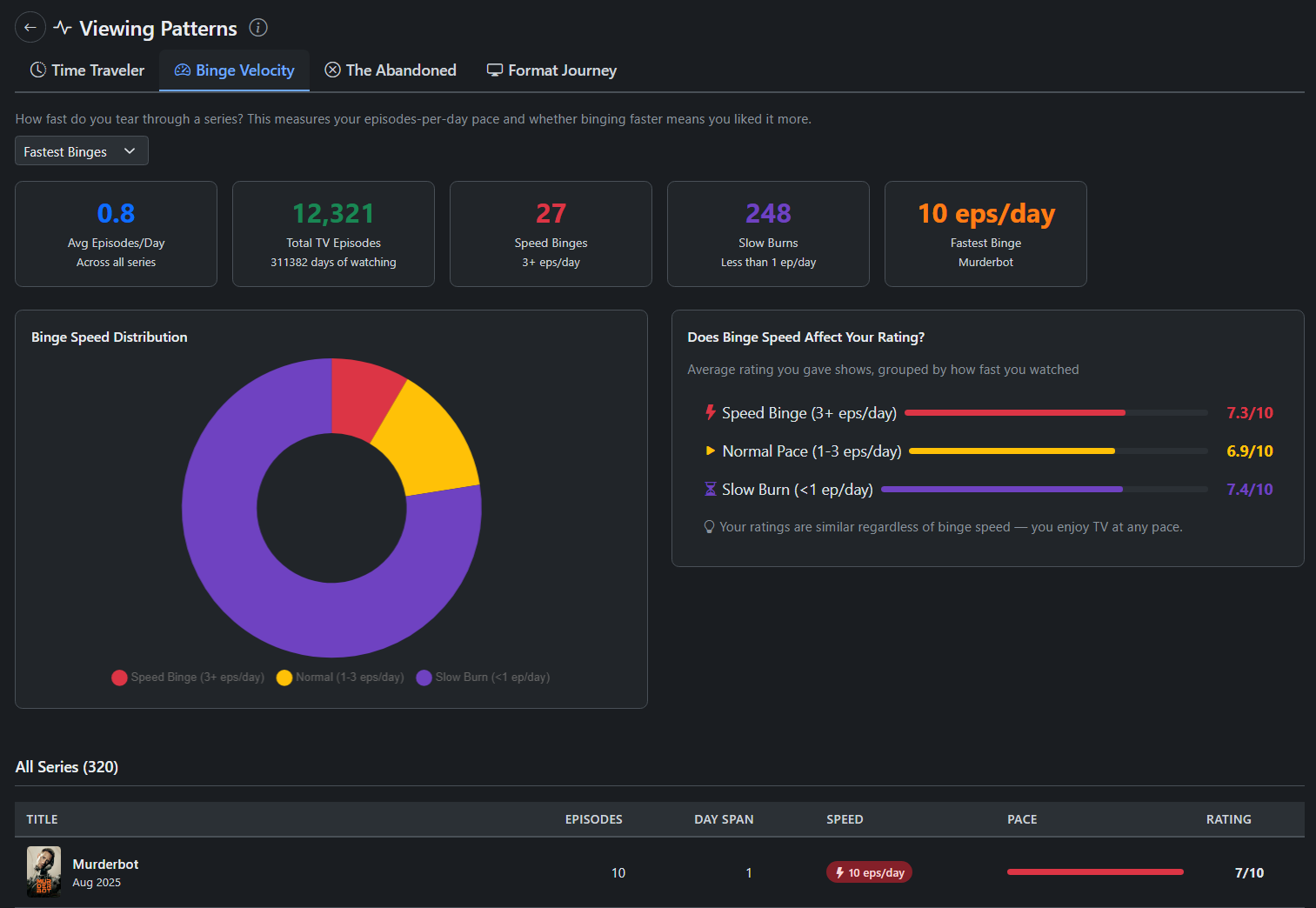Screen dimensions: 1316x908
Task: Click the info icon beside Viewing Patterns
Action: pyautogui.click(x=258, y=28)
